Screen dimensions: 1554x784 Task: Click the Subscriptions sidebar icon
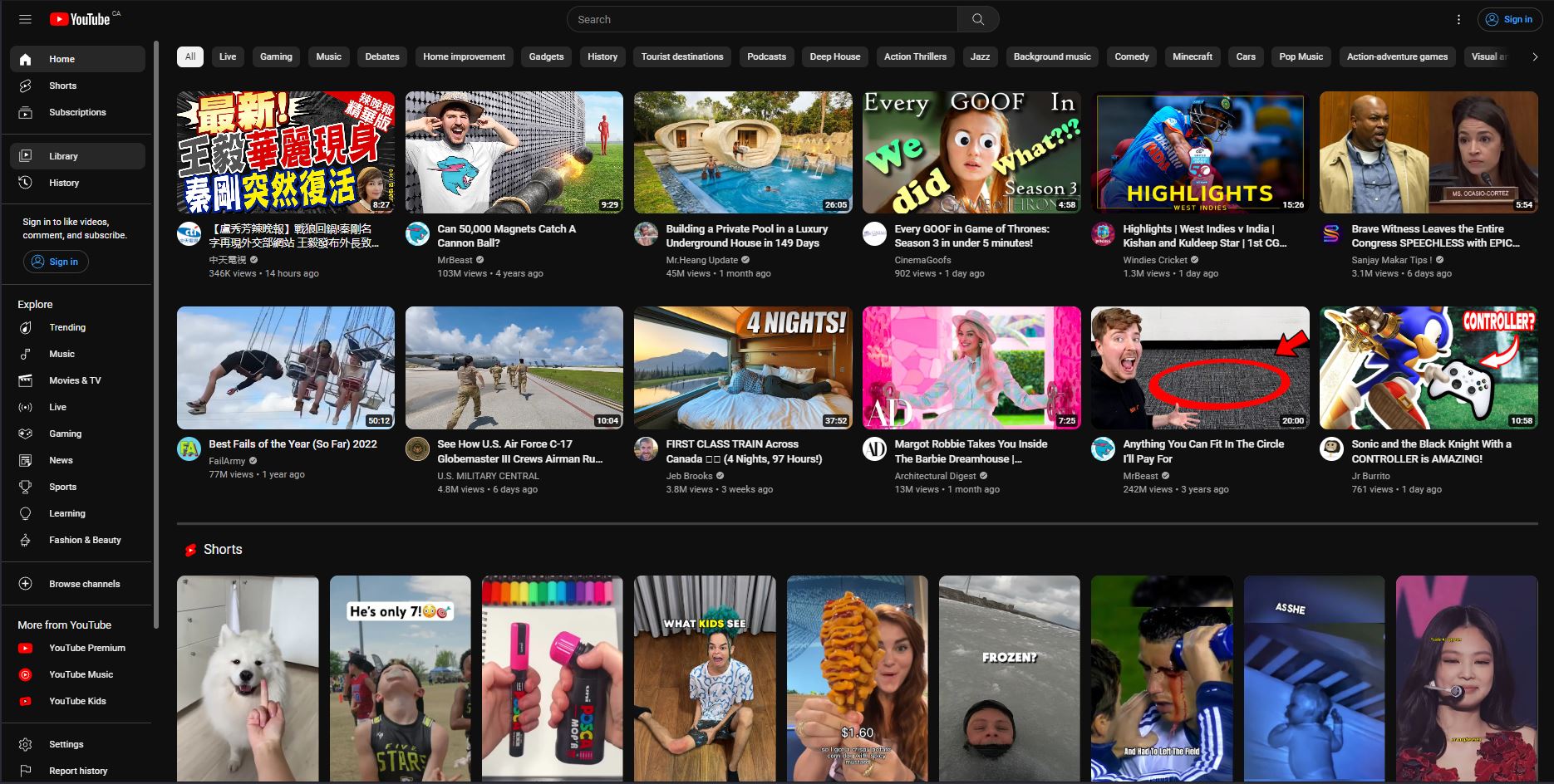coord(26,112)
